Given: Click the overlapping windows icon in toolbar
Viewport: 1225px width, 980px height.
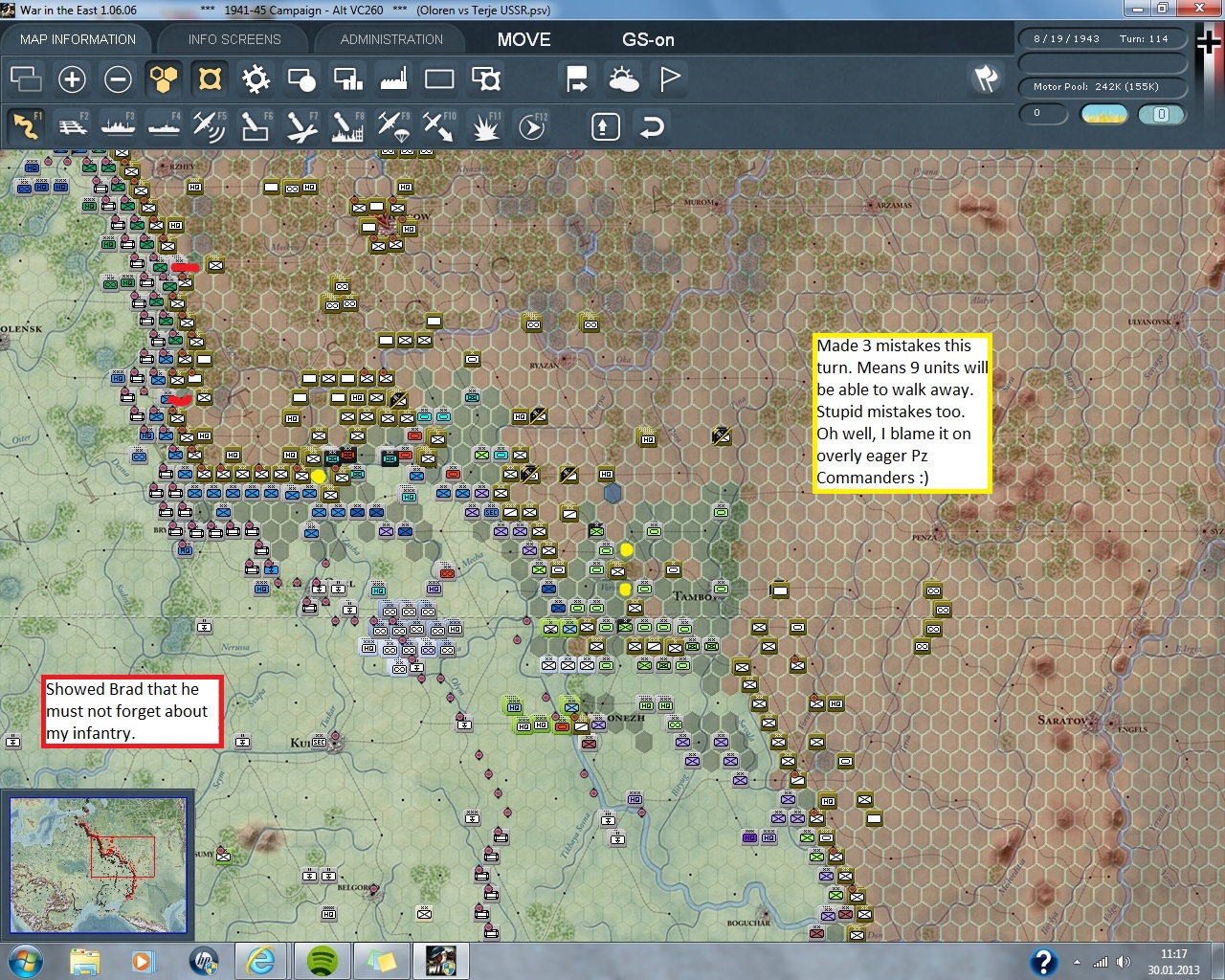Looking at the screenshot, I should pos(26,78).
